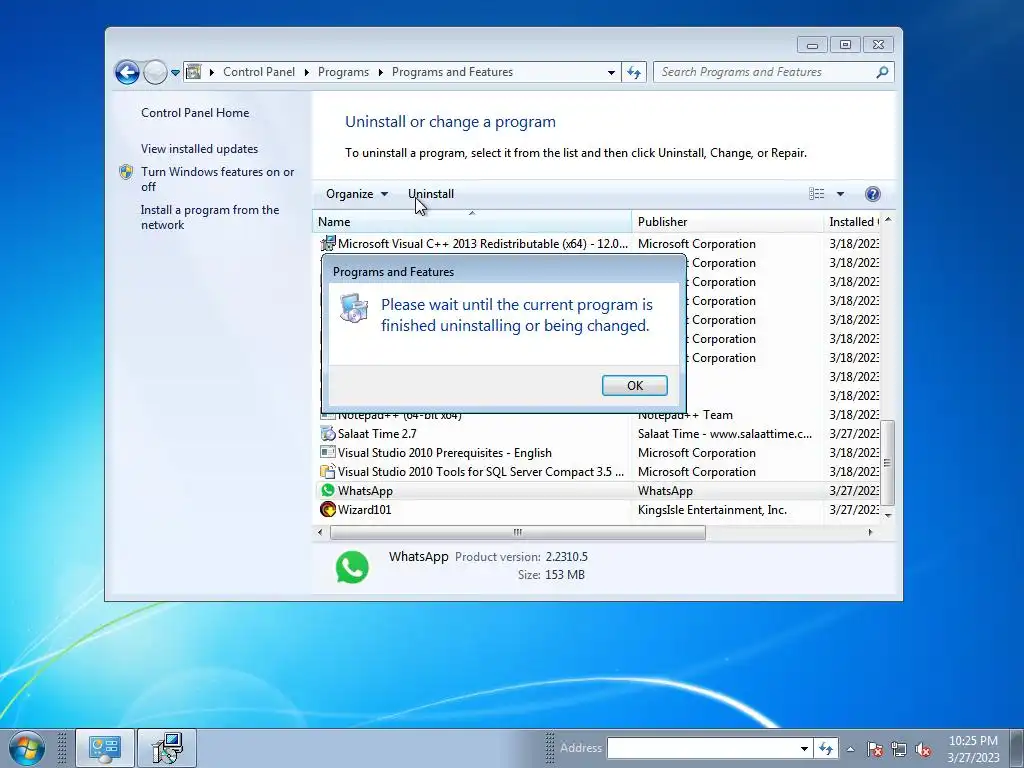Click vertical scrollbar down arrow
The height and width of the screenshot is (768, 1024).
pyautogui.click(x=888, y=515)
